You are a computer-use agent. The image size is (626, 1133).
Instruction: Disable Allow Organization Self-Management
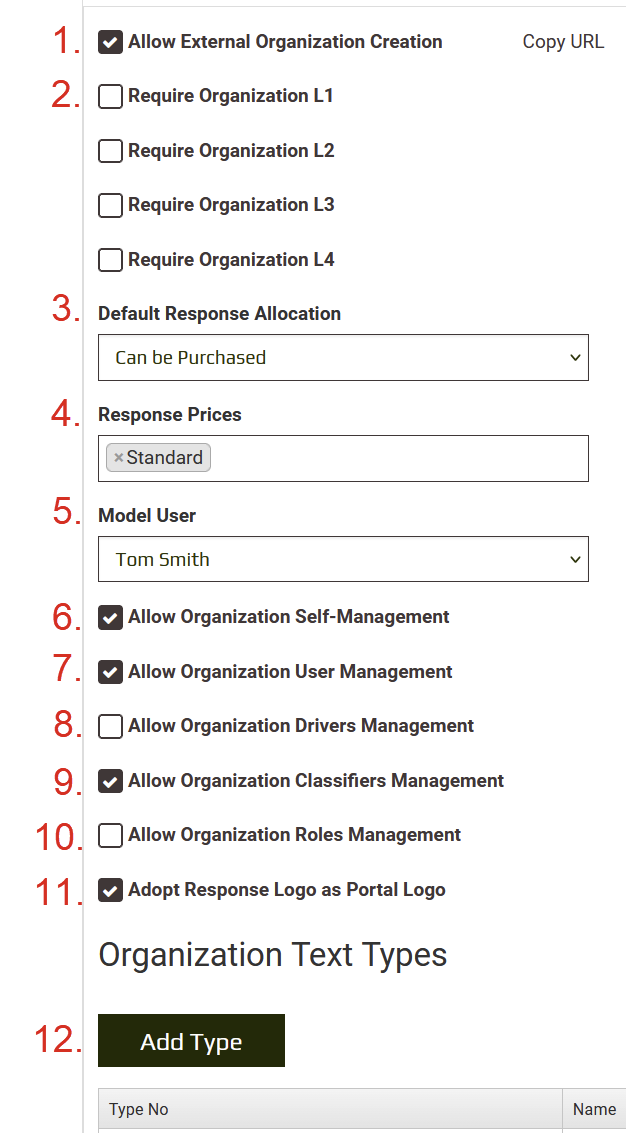click(111, 618)
